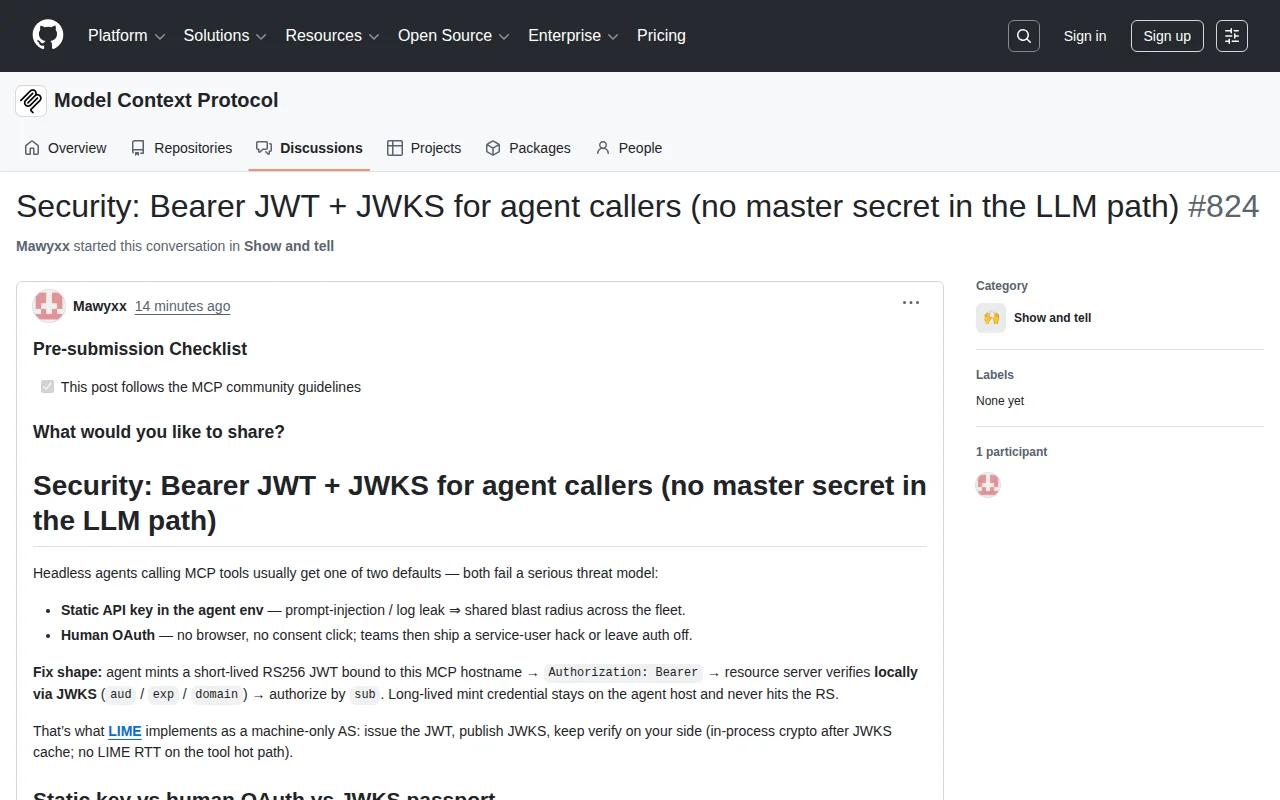Expand the Open Source menu
The height and width of the screenshot is (800, 1280).
pos(454,36)
